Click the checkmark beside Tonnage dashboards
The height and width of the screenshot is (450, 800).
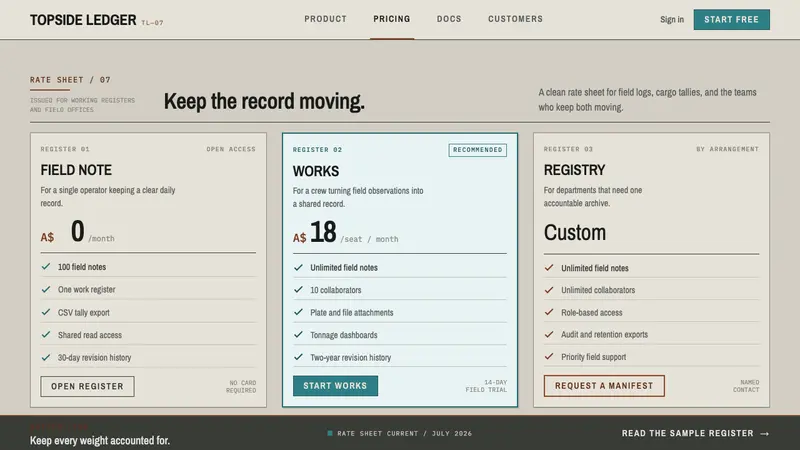click(298, 335)
